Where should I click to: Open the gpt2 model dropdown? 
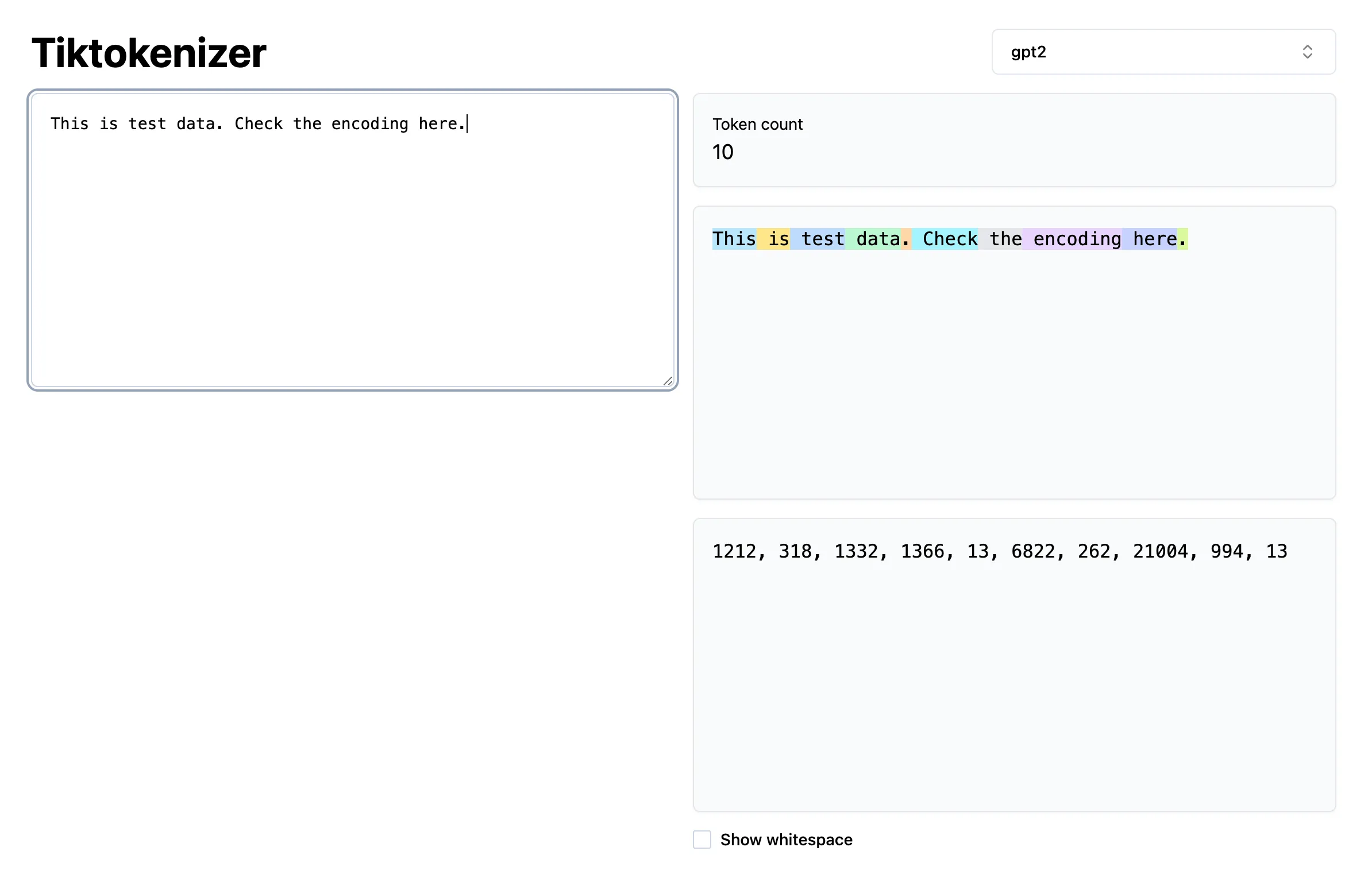point(1162,52)
